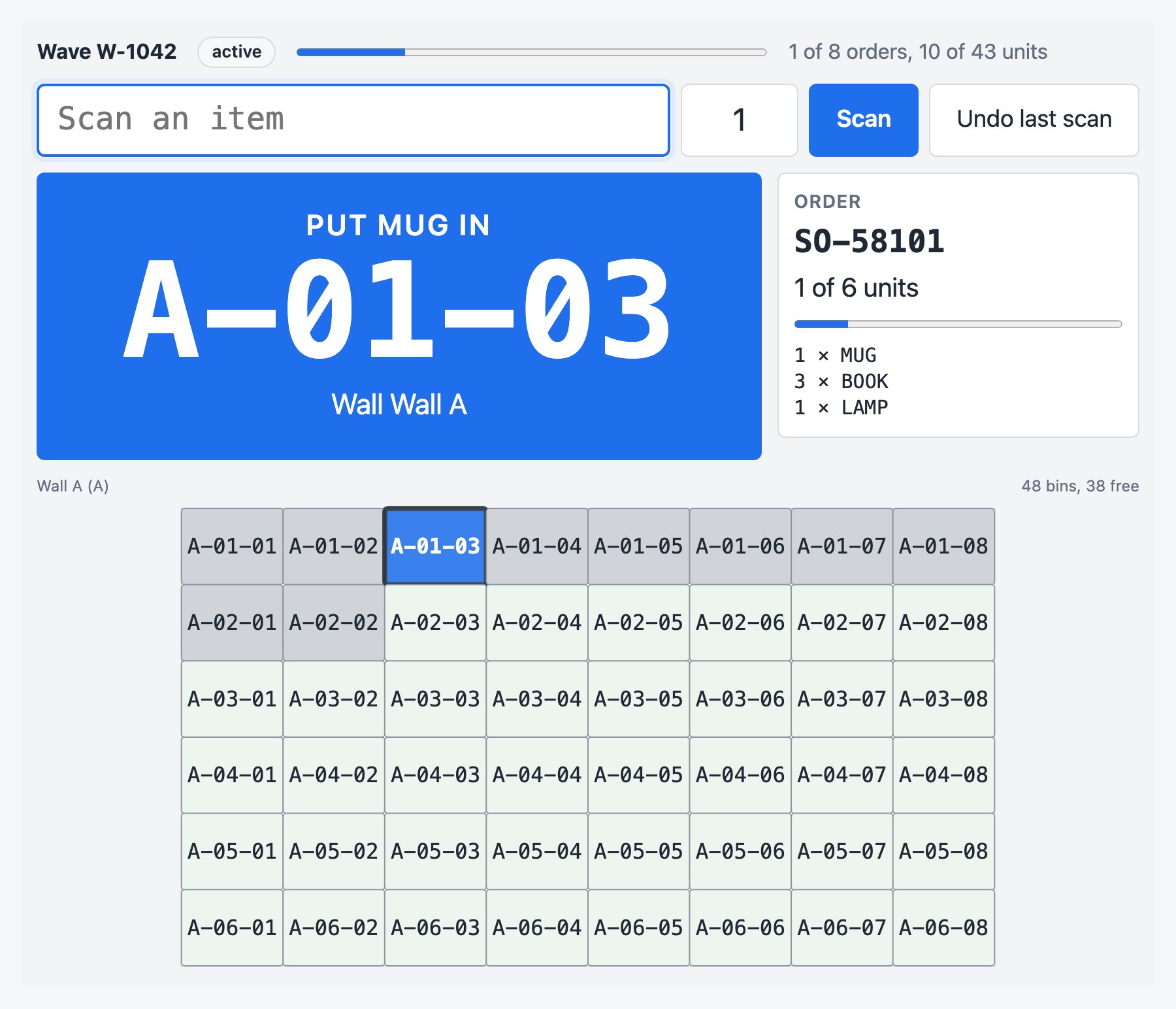Select bin A-01-04
The height and width of the screenshot is (1009, 1176).
point(537,546)
